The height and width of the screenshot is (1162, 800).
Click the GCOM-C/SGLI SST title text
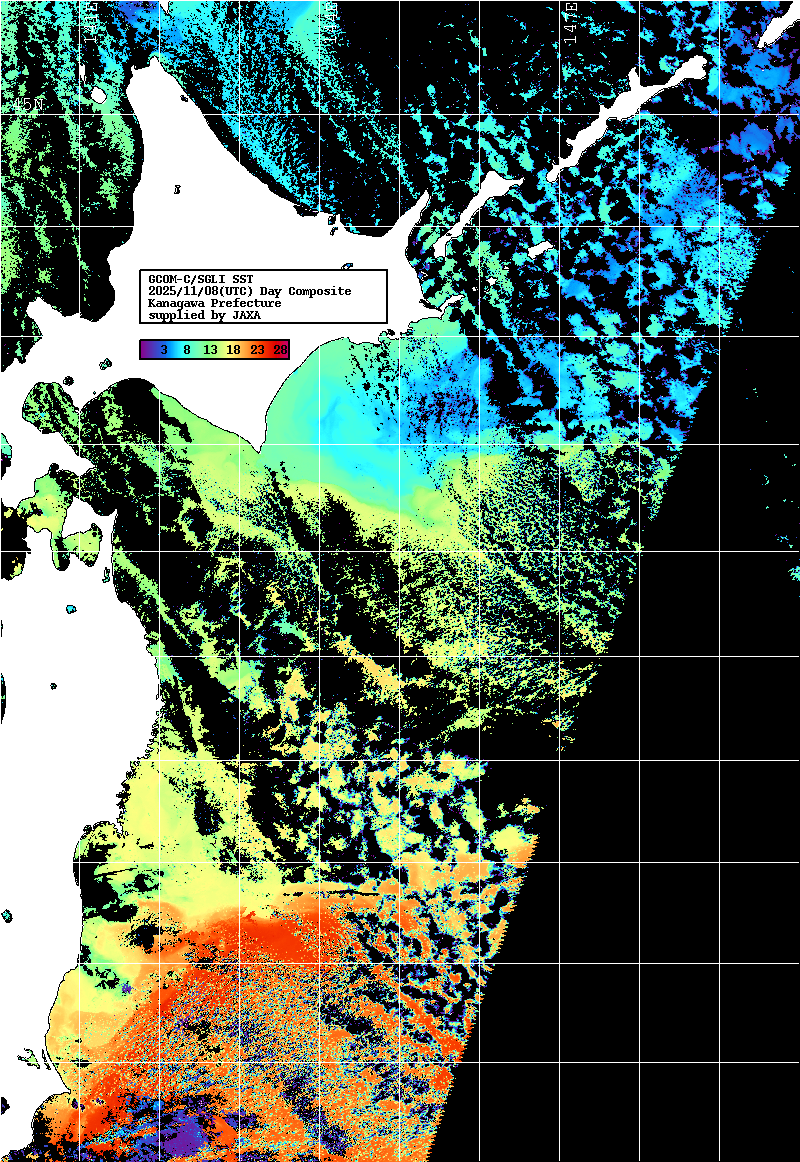click(200, 279)
